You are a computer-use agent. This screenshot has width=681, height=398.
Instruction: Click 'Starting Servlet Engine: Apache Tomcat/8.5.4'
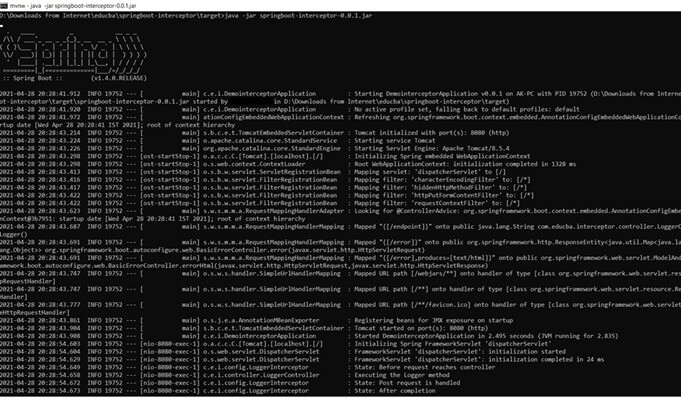coord(432,149)
